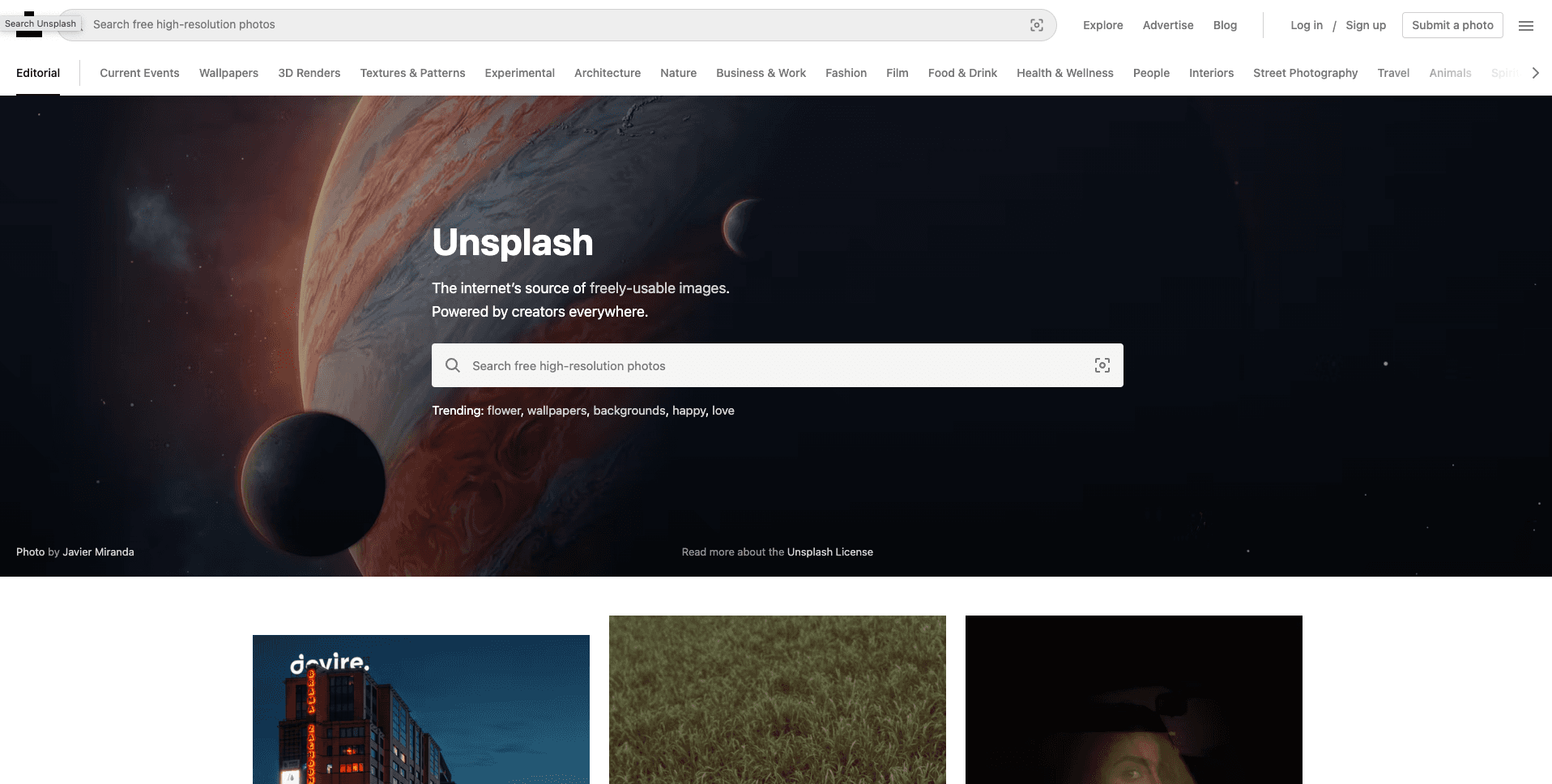
Task: Click trending term happy
Action: click(689, 411)
